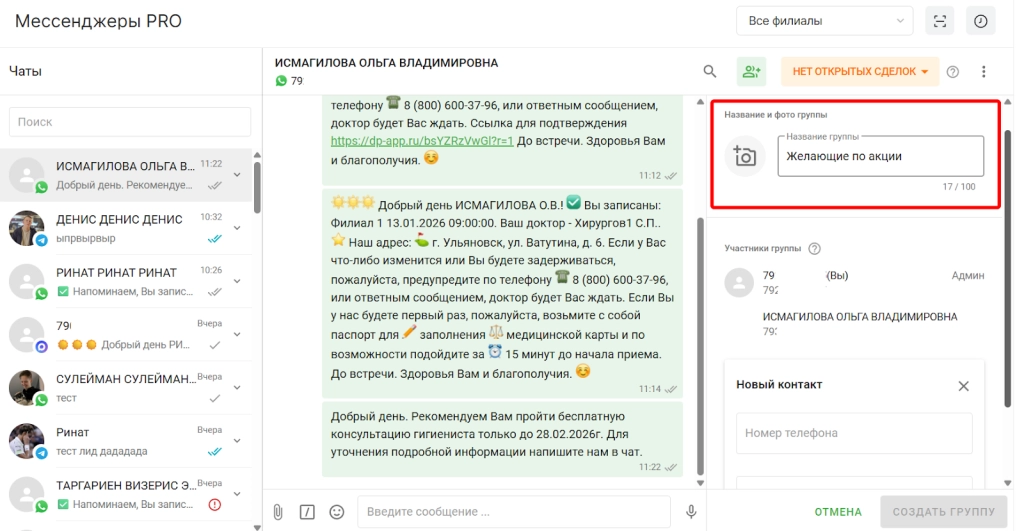Click the attach file paperclip icon

point(278,511)
